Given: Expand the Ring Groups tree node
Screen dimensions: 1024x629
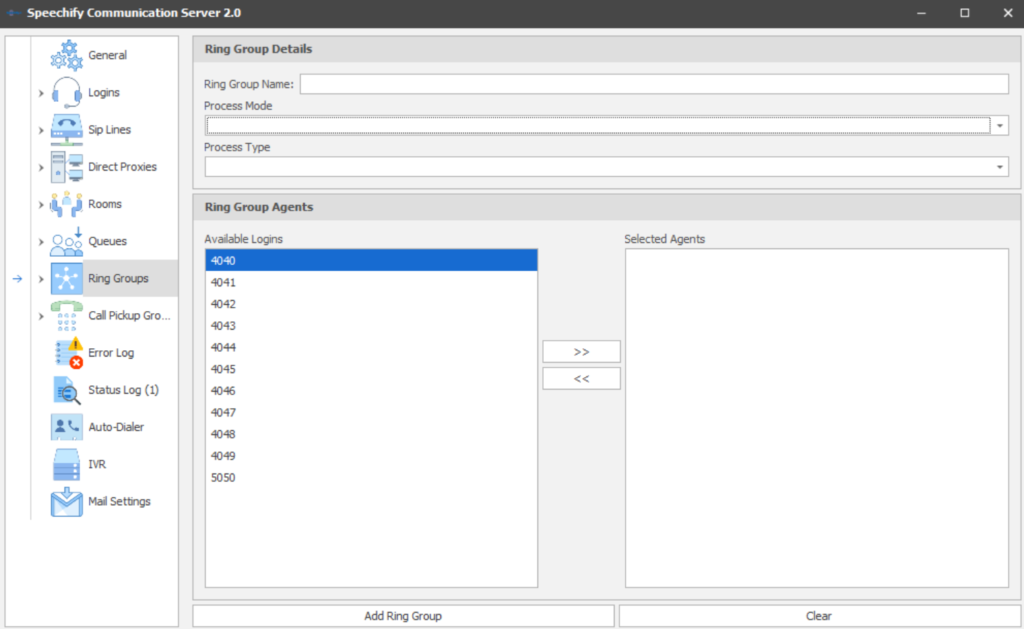Looking at the screenshot, I should 41,280.
